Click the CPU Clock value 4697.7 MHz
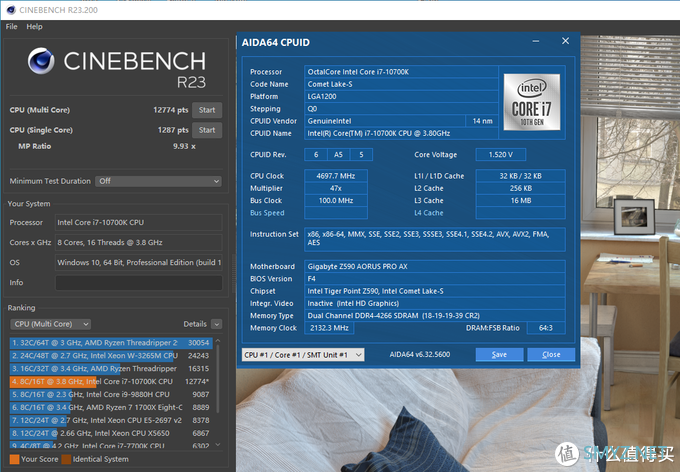The width and height of the screenshot is (680, 472). pos(336,176)
